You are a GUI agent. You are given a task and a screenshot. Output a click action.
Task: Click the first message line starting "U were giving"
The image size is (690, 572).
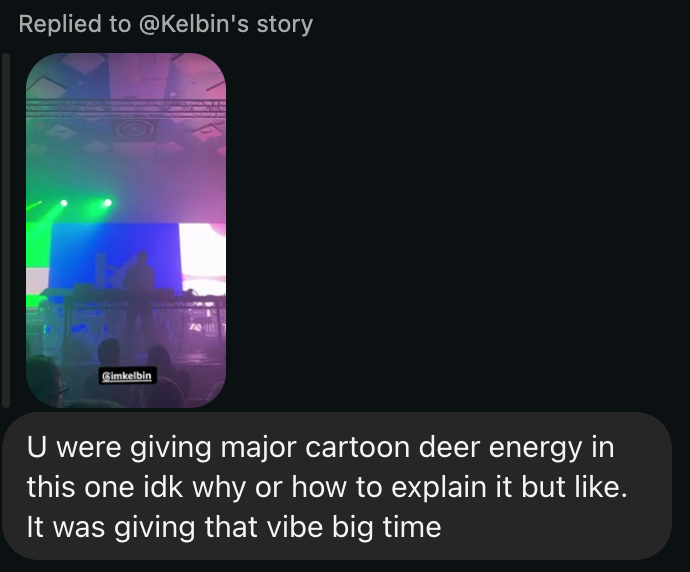click(320, 447)
